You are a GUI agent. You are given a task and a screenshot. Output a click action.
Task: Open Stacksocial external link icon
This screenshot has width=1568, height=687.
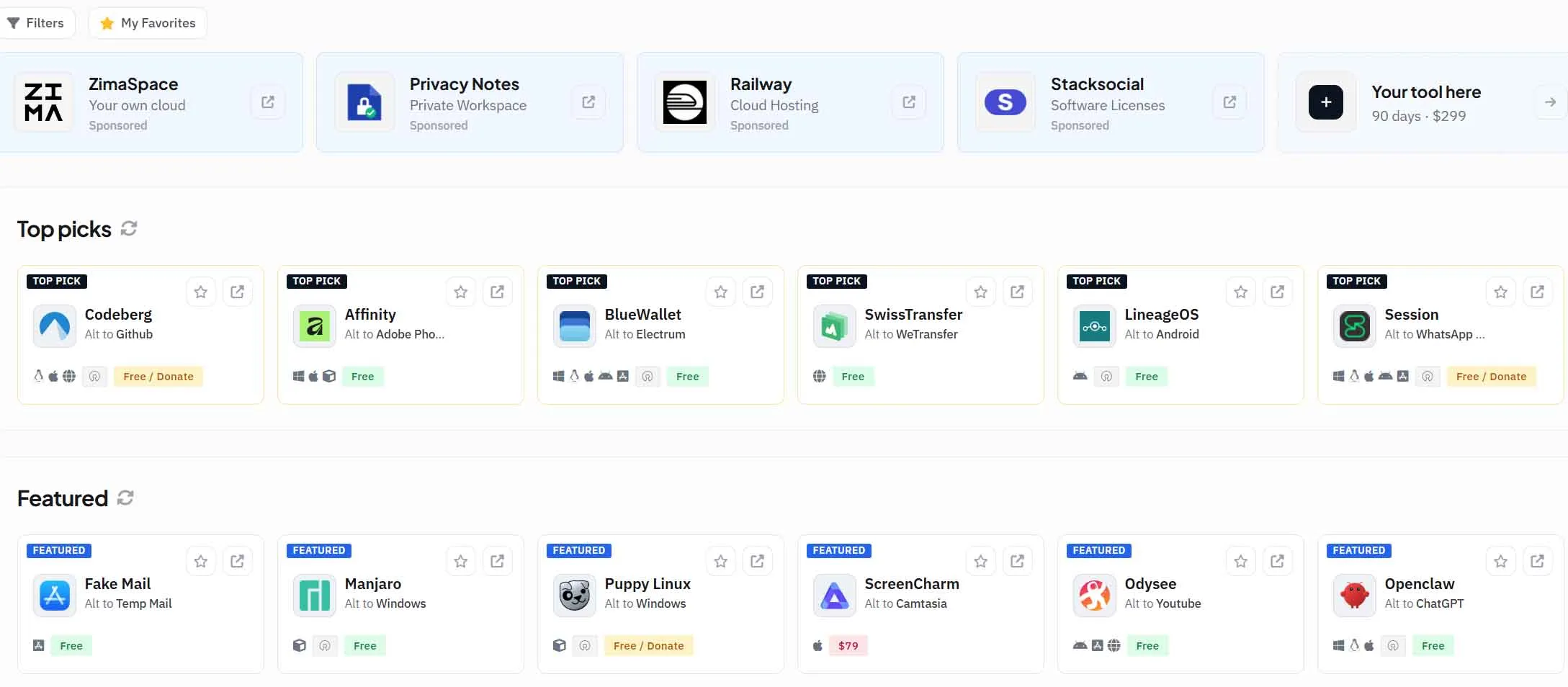1229,102
